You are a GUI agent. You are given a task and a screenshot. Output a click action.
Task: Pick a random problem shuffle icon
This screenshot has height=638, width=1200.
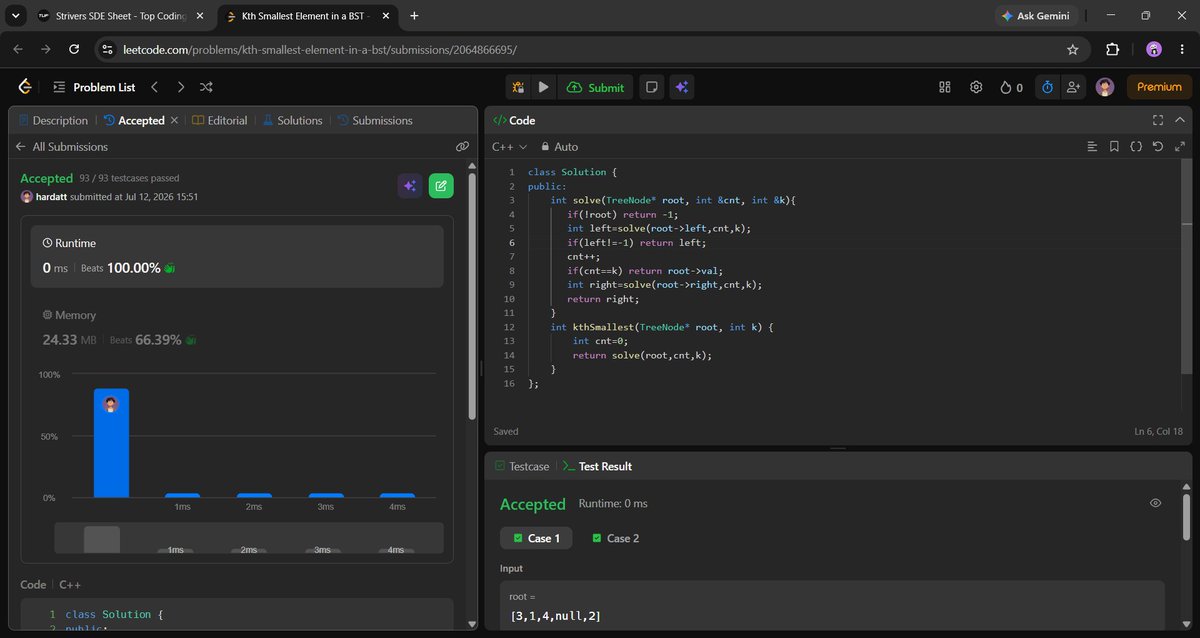[x=206, y=87]
